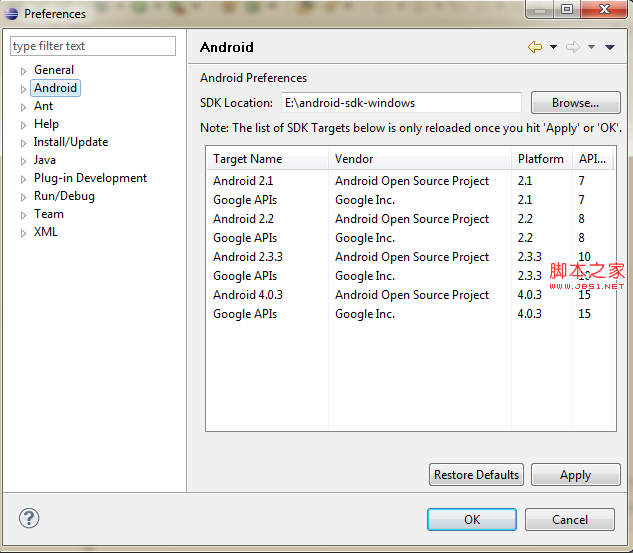633x553 pixels.
Task: Select the Android 2.2 target row
Action: coord(411,218)
